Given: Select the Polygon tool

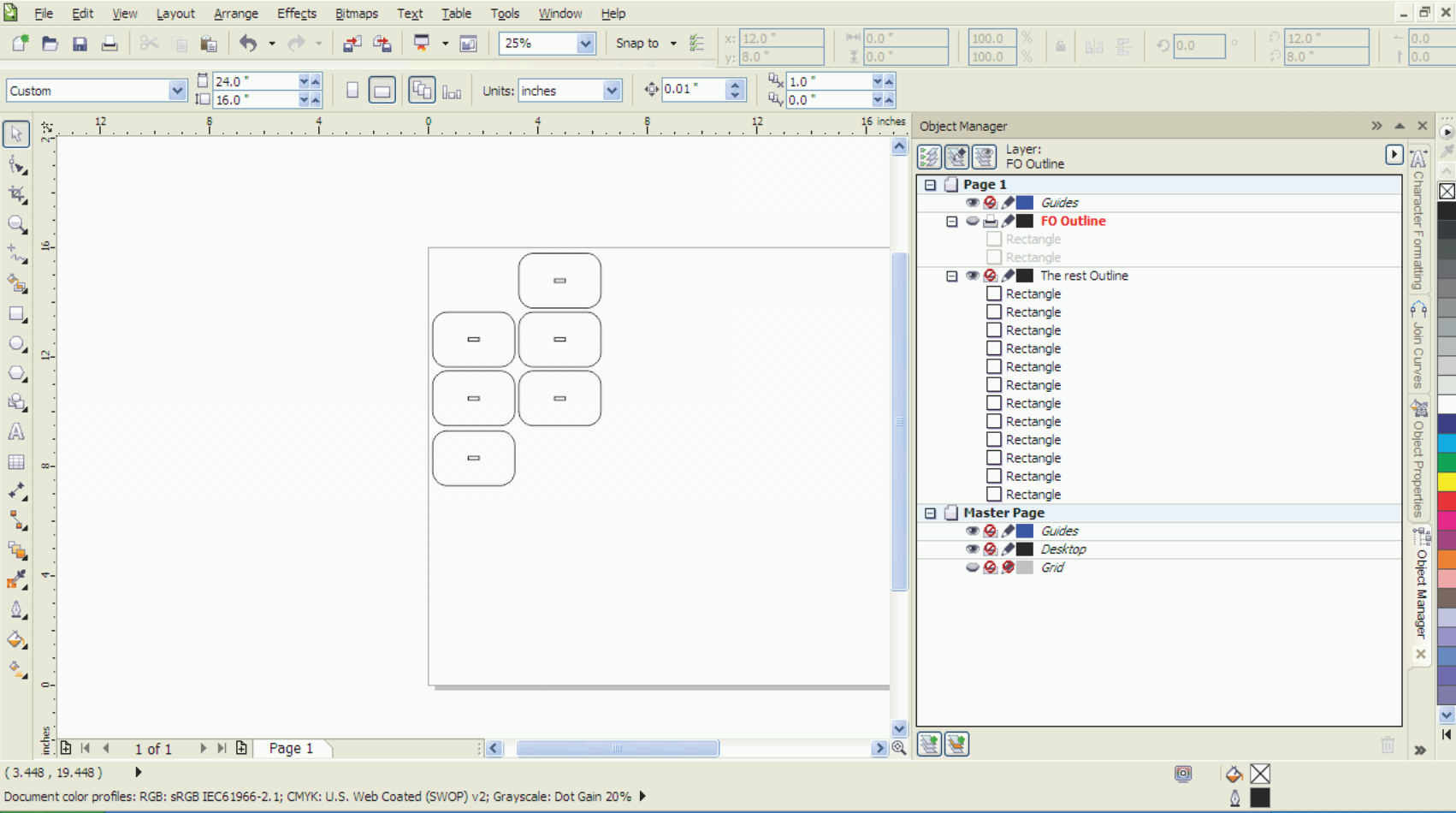Looking at the screenshot, I should (x=16, y=374).
